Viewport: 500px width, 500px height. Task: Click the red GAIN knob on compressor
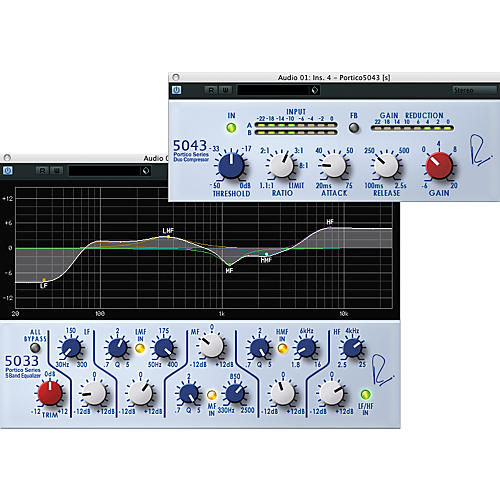439,166
